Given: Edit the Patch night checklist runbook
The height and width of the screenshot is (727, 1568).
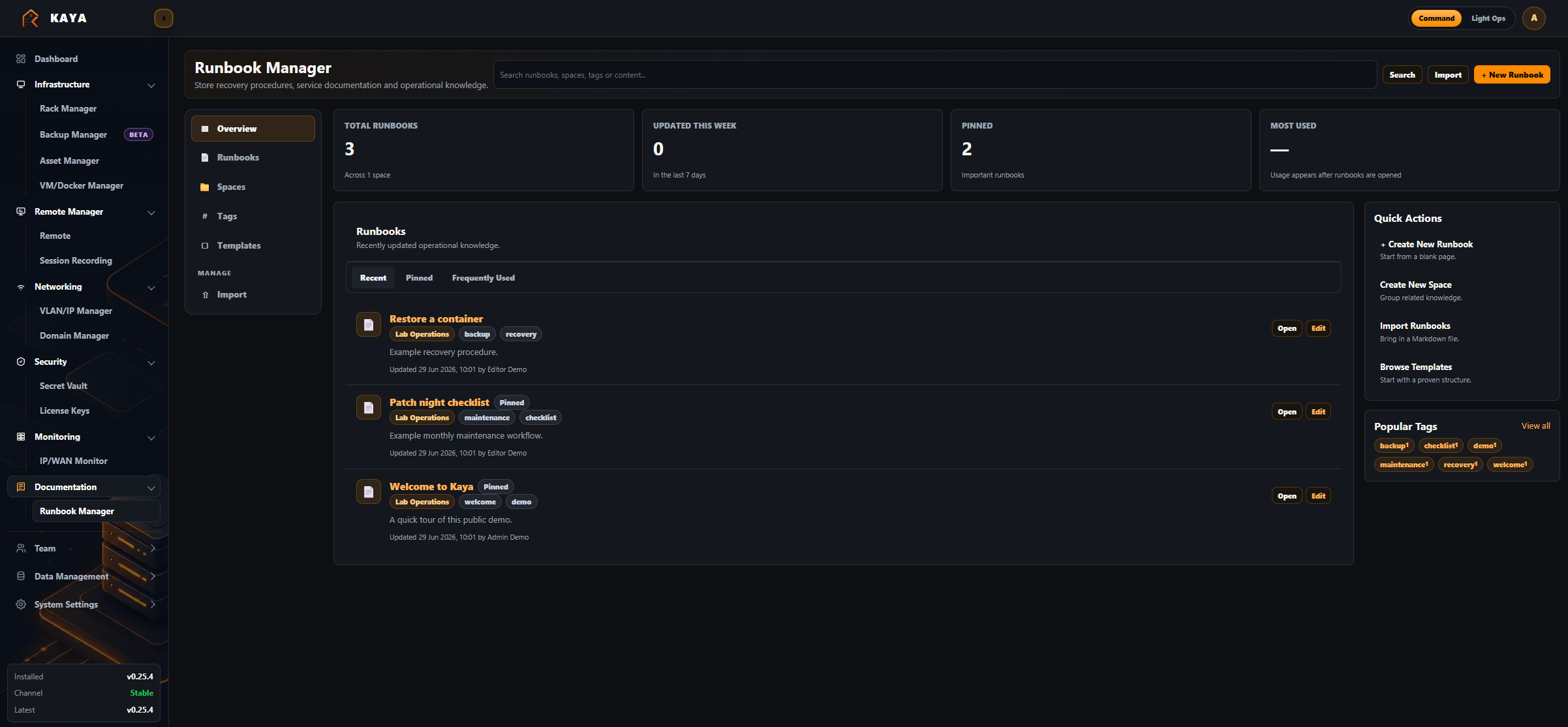Looking at the screenshot, I should pyautogui.click(x=1318, y=412).
